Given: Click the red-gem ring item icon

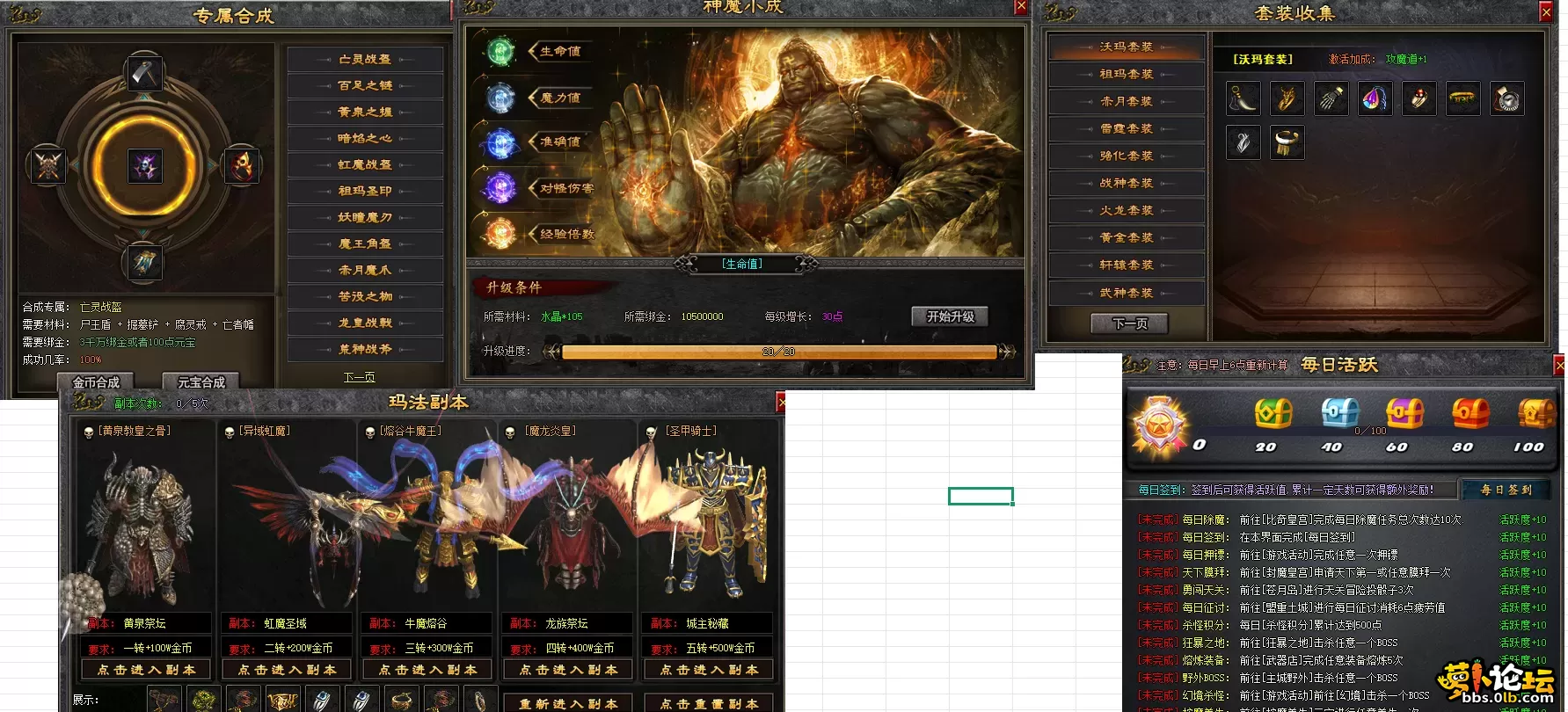Looking at the screenshot, I should pos(1419,98).
